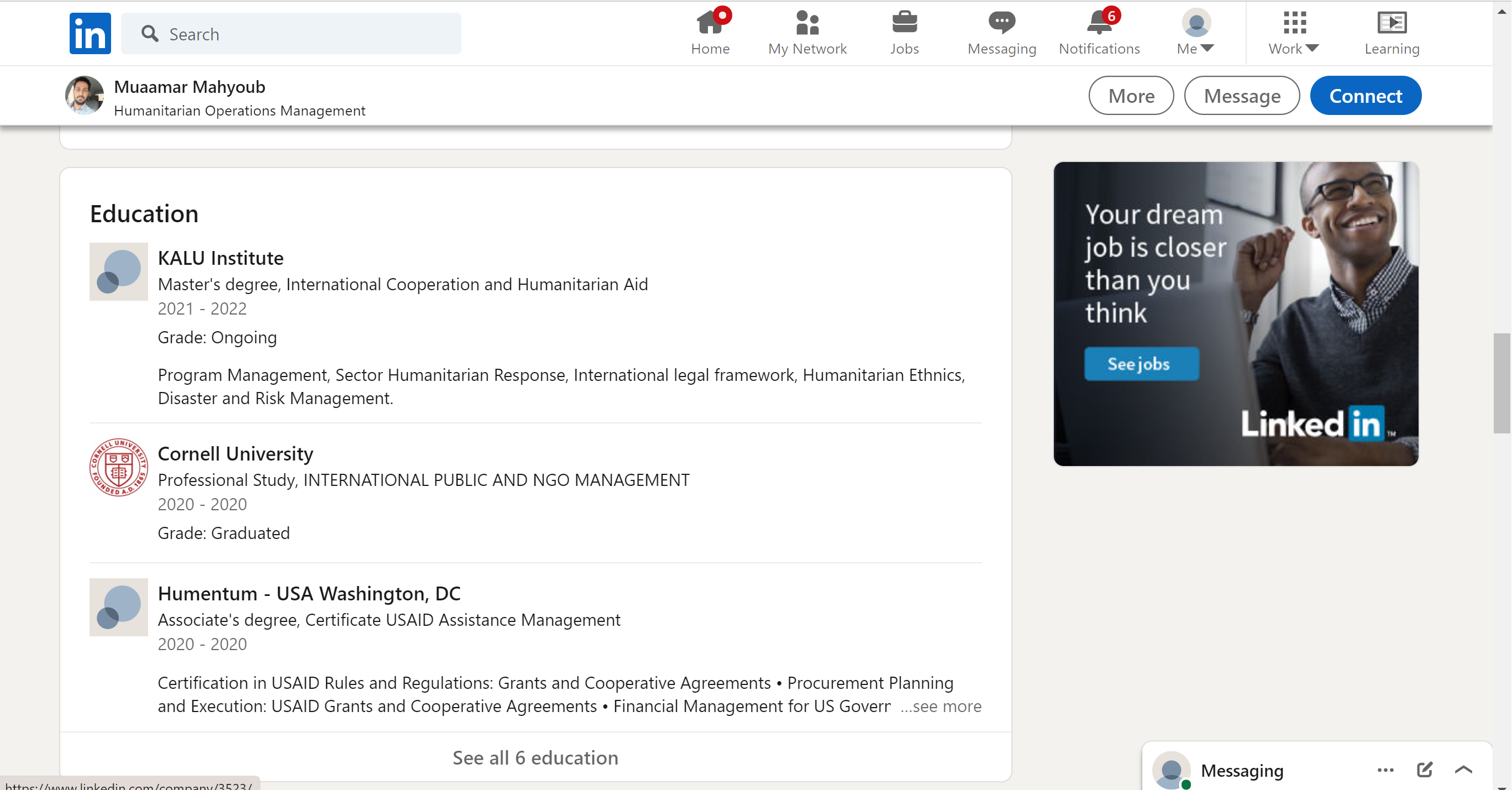1512x790 pixels.
Task: Go to the Jobs briefcase icon
Action: pos(904,23)
